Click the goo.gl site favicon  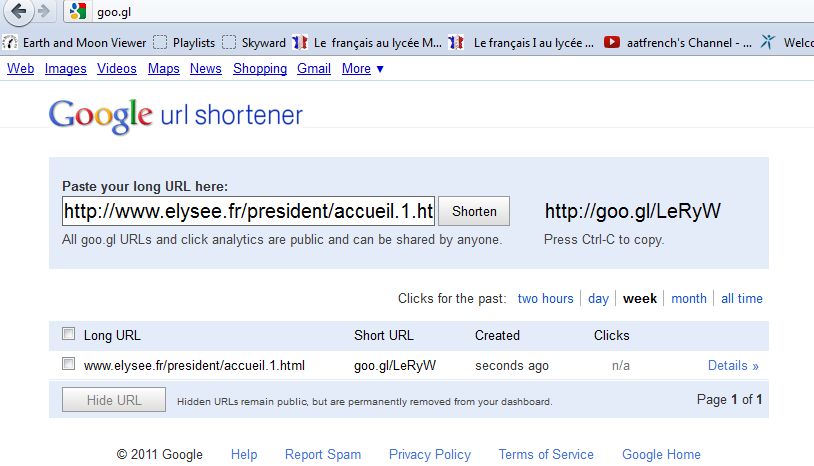point(78,11)
